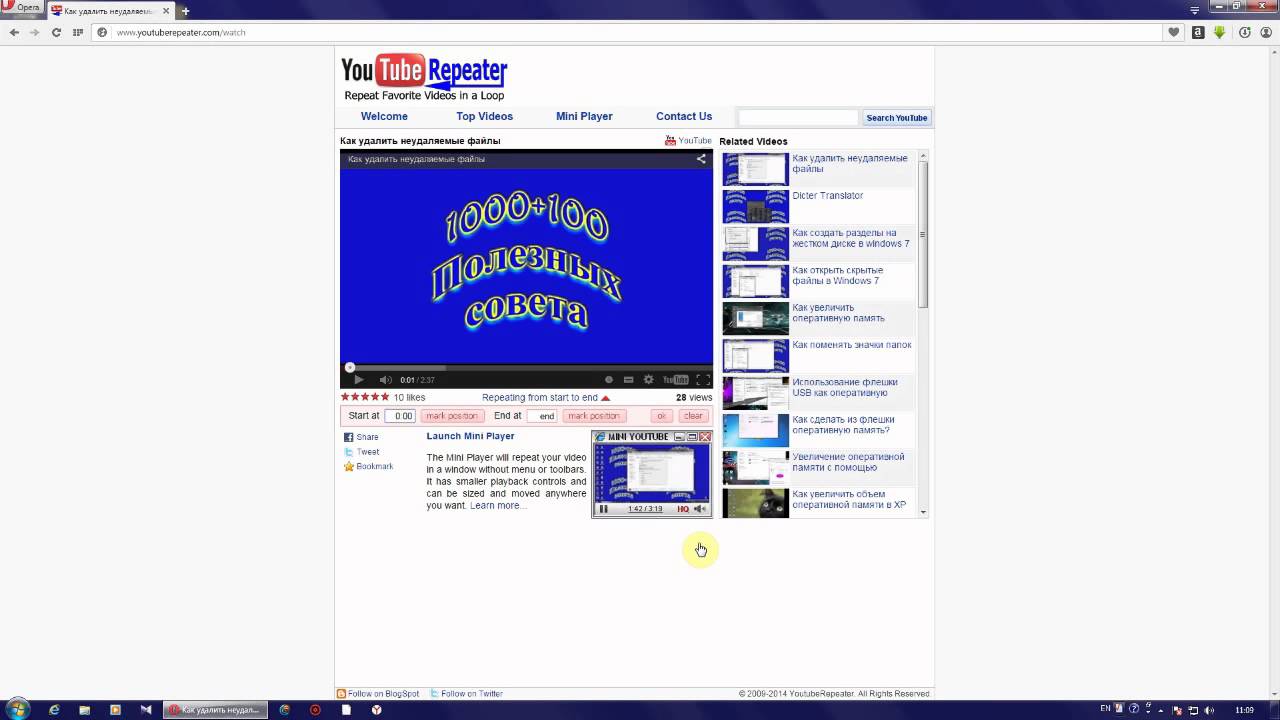
Task: Open related video Как создать разделы на жестком диске
Action: 850,238
